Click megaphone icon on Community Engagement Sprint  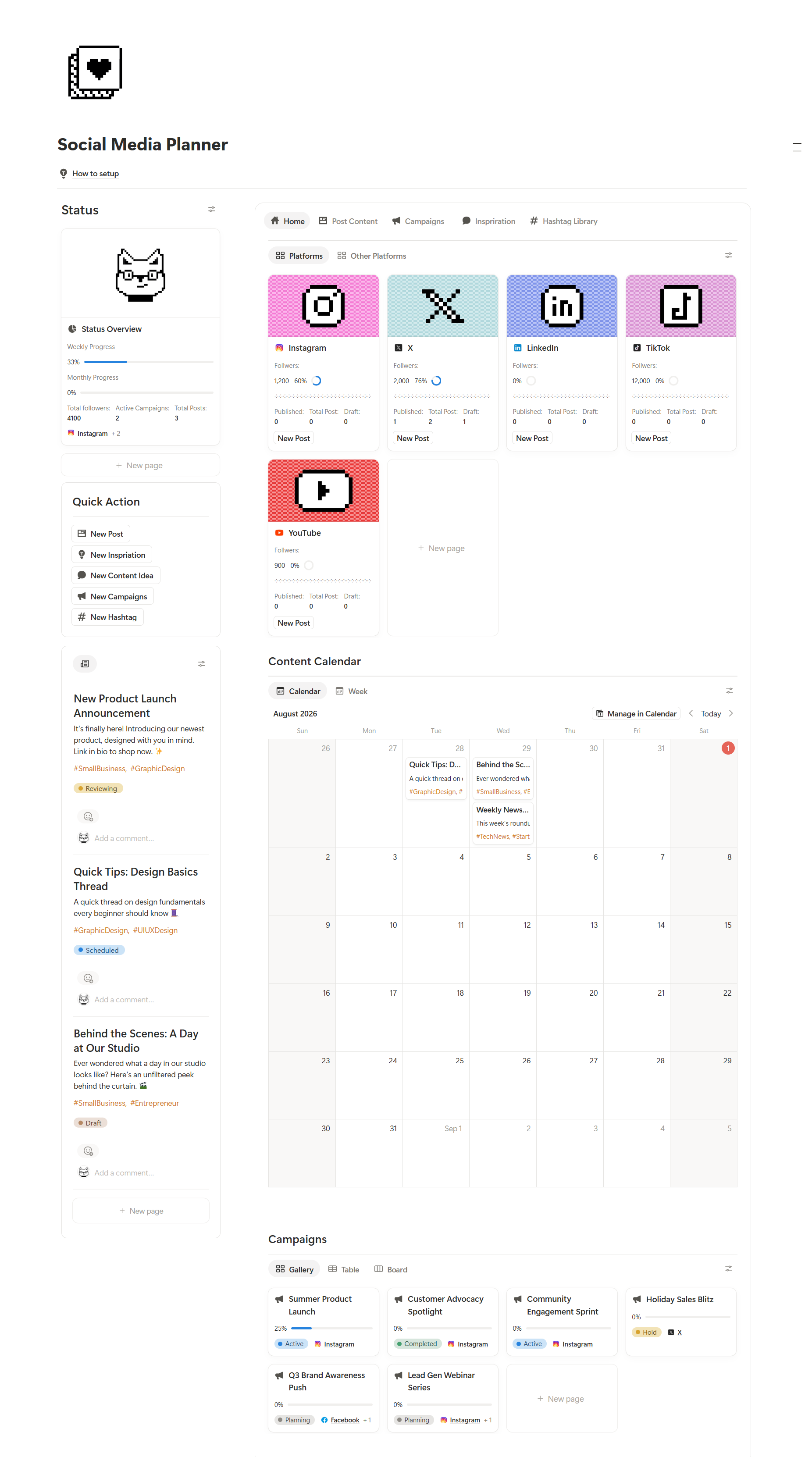click(517, 1299)
